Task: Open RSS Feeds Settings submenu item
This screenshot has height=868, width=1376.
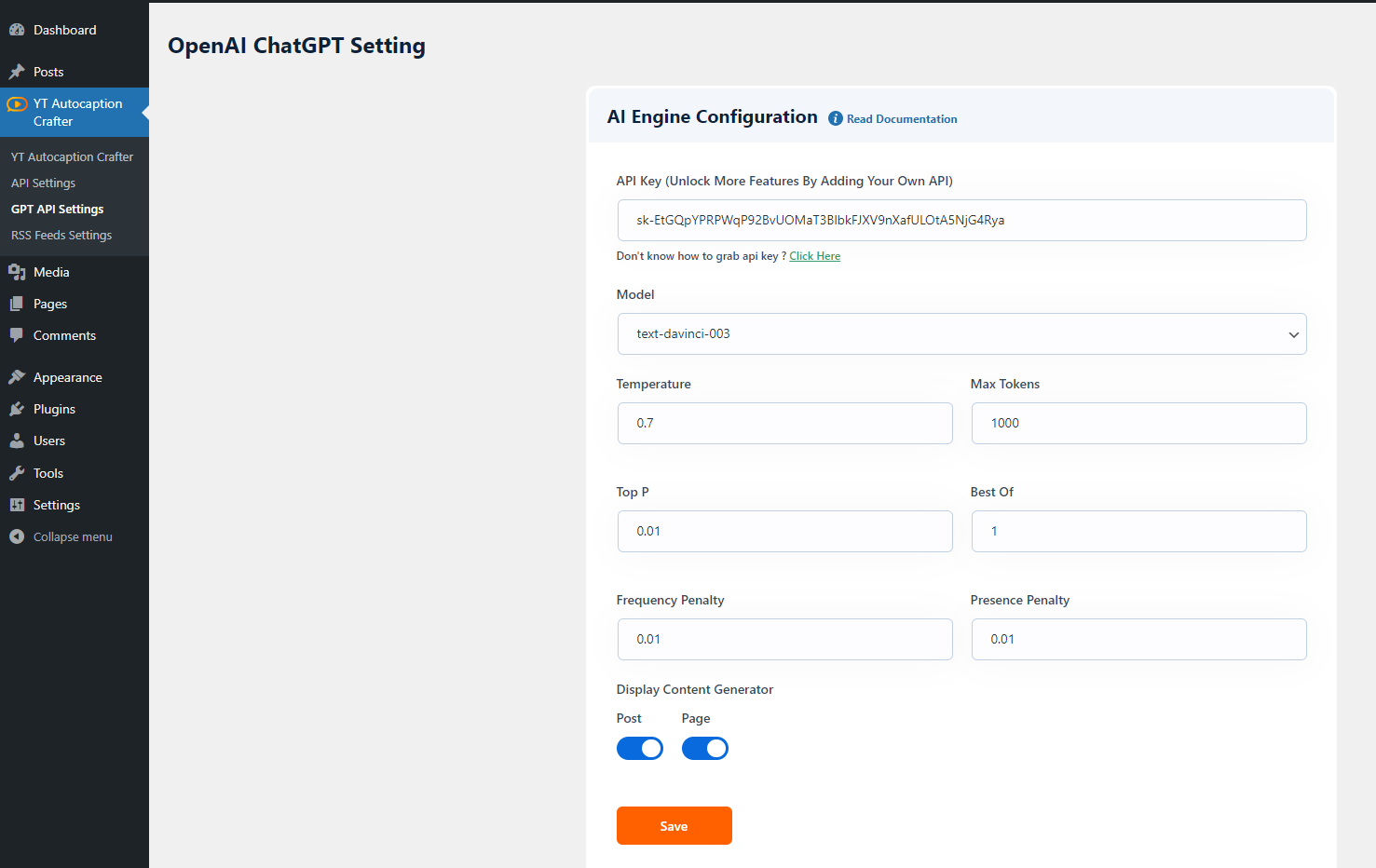Action: [x=61, y=236]
